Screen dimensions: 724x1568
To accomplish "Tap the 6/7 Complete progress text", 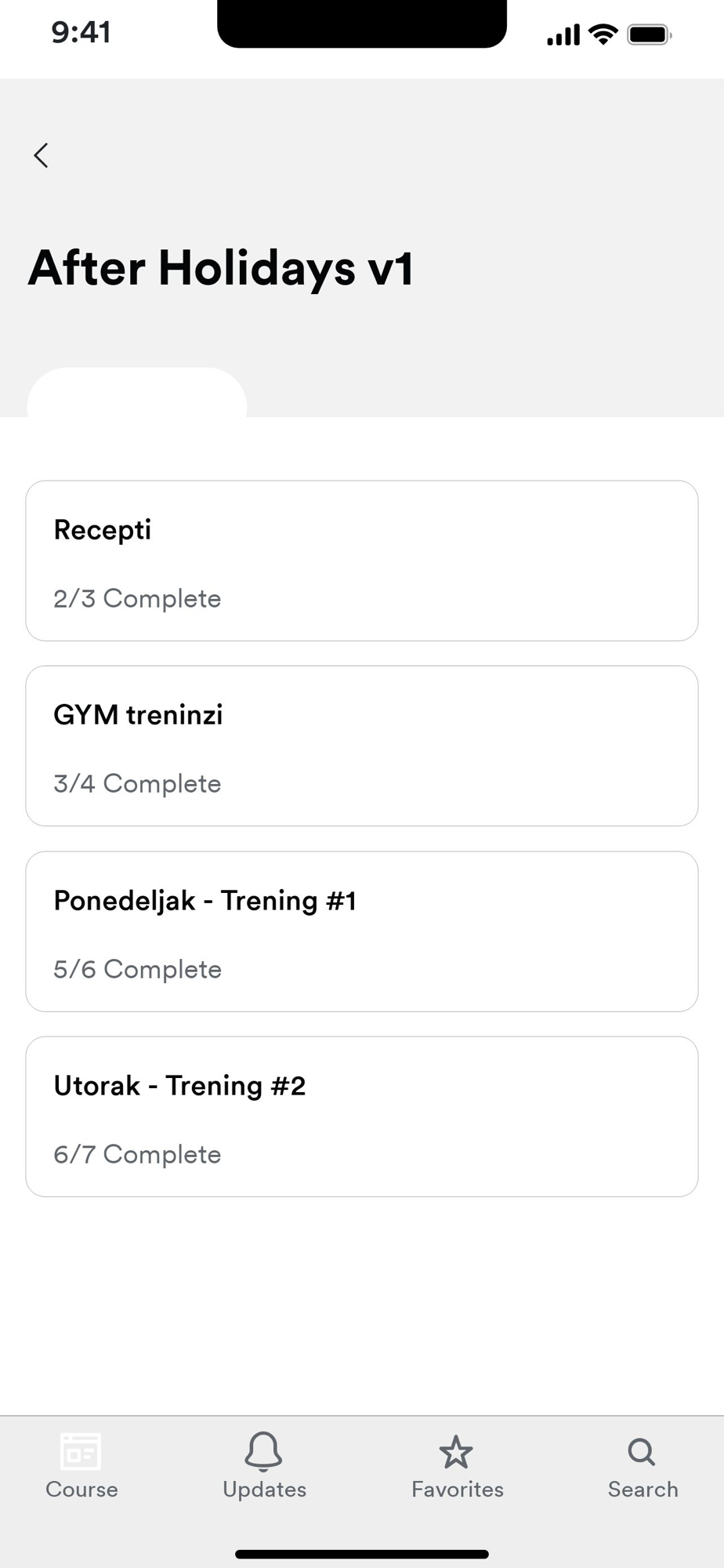I will point(137,1155).
